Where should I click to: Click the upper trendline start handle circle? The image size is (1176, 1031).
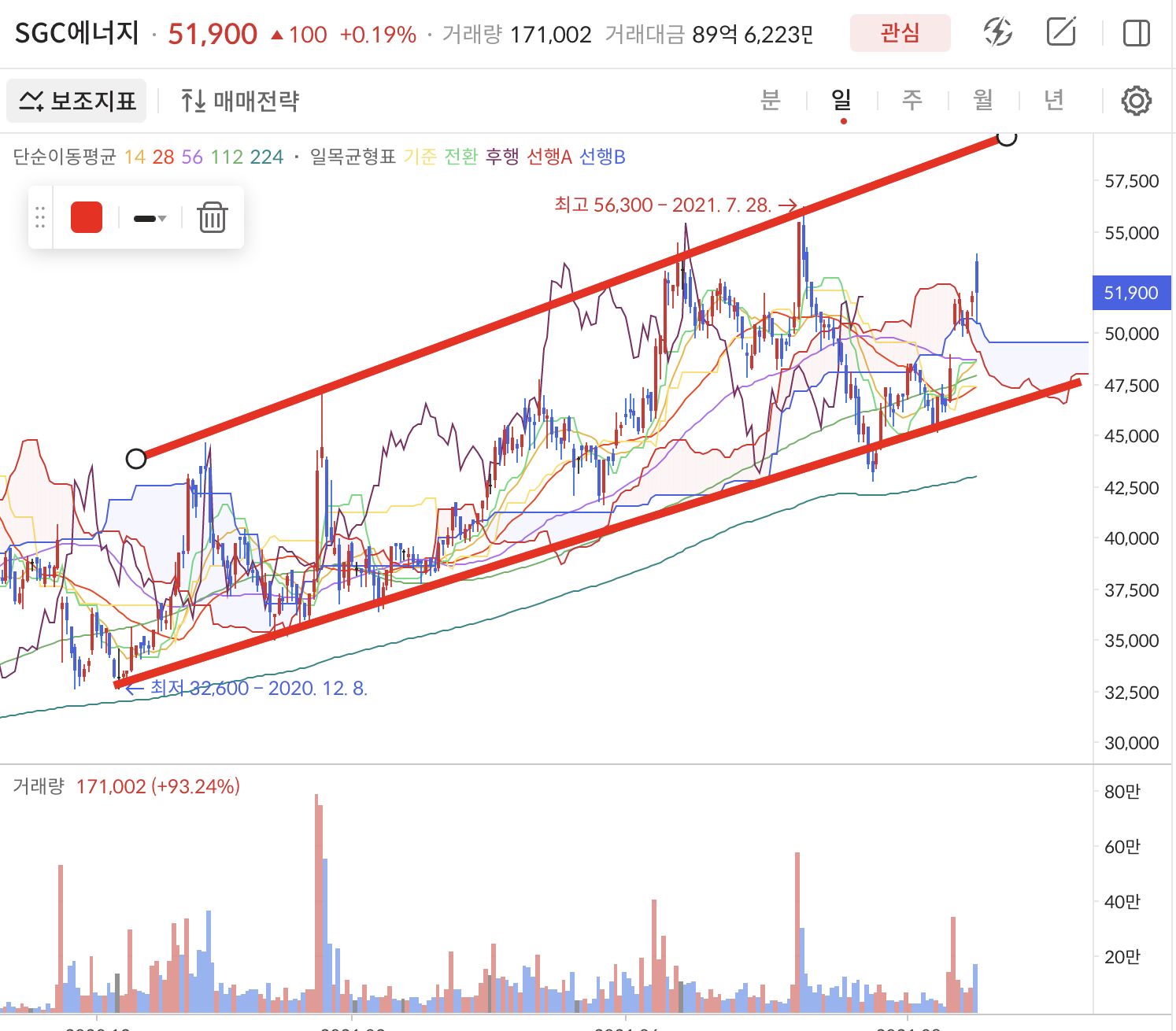[x=136, y=459]
